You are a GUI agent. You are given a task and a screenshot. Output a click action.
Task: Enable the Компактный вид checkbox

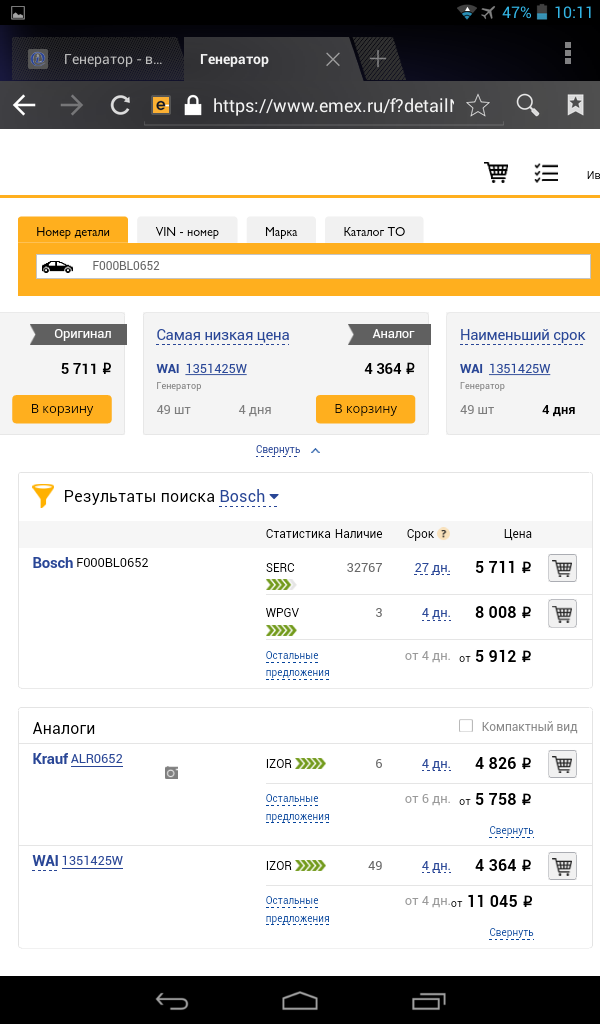465,726
